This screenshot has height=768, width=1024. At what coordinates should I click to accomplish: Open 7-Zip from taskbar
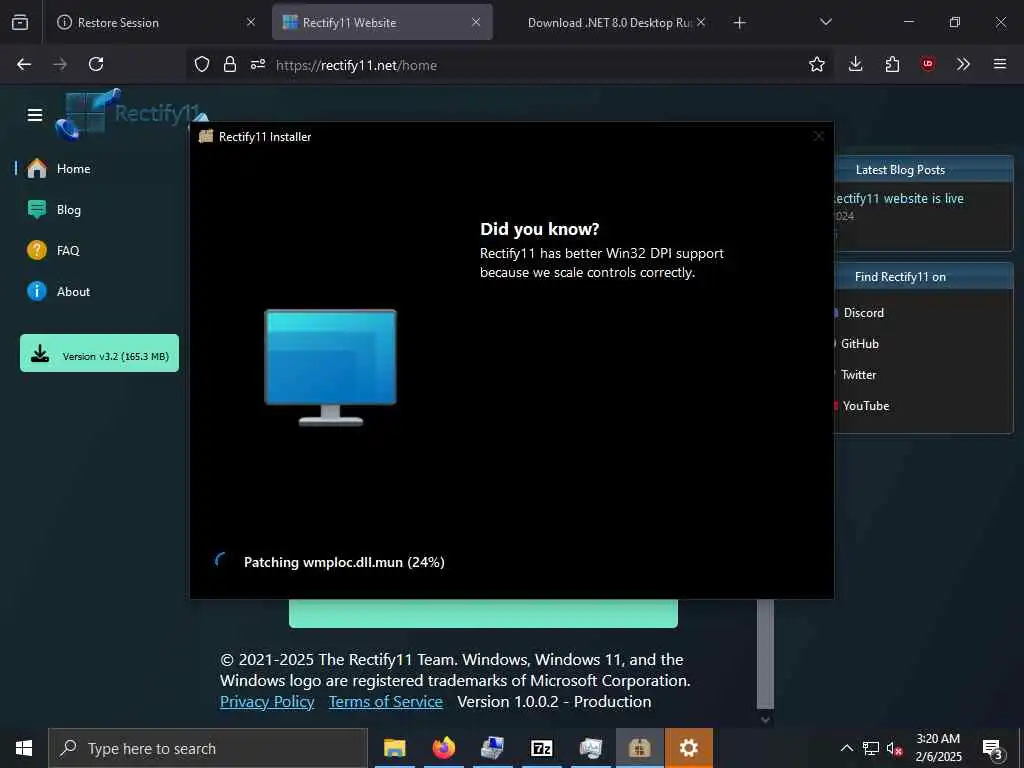click(x=541, y=748)
